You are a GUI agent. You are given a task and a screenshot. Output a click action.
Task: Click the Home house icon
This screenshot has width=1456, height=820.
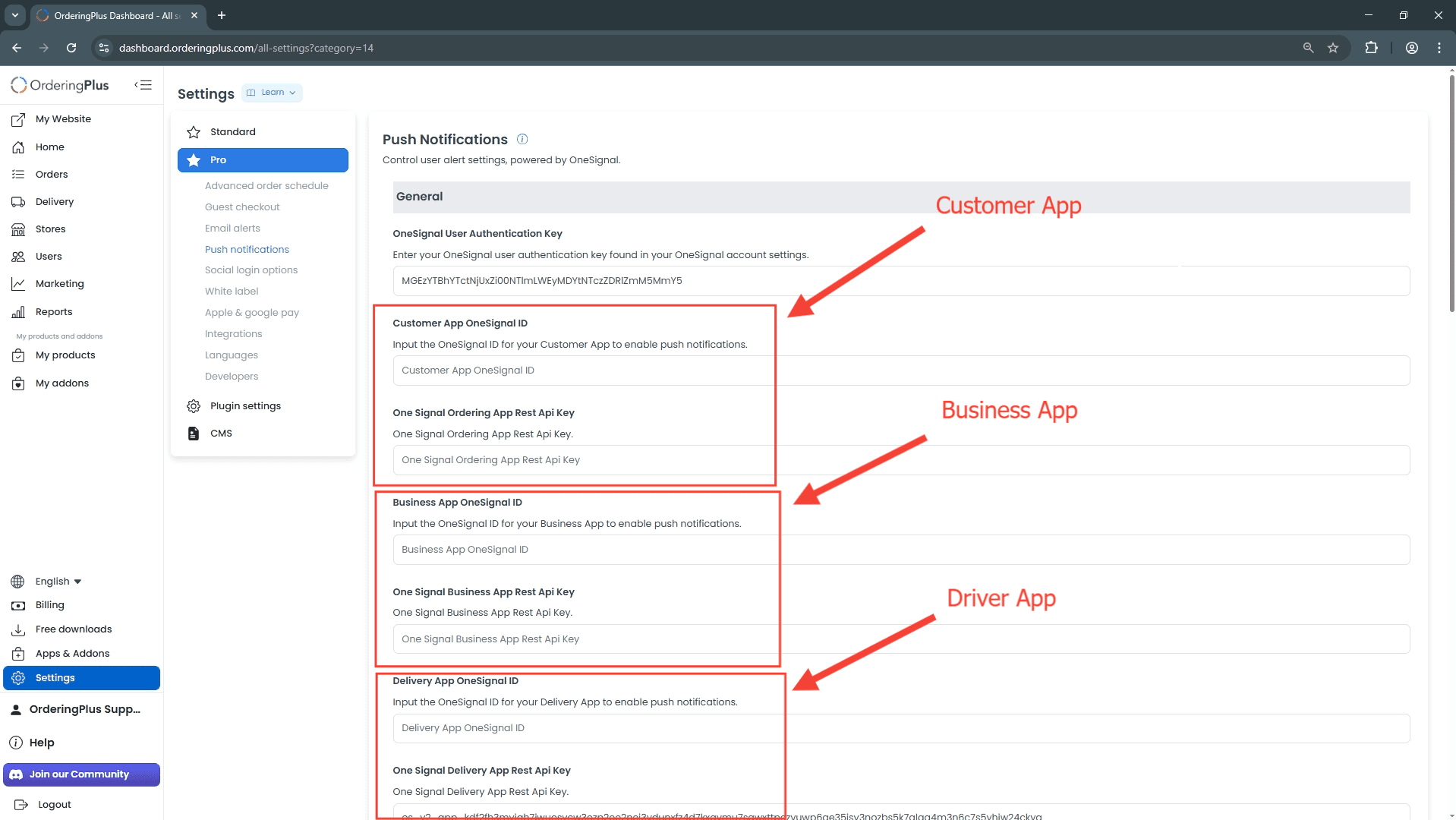18,147
